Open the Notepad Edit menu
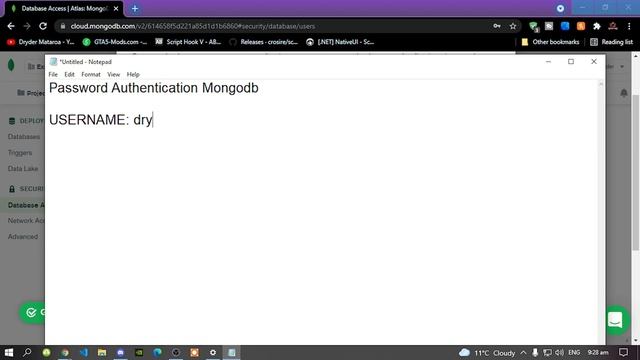Screen dimensions: 640x360 pos(69,74)
